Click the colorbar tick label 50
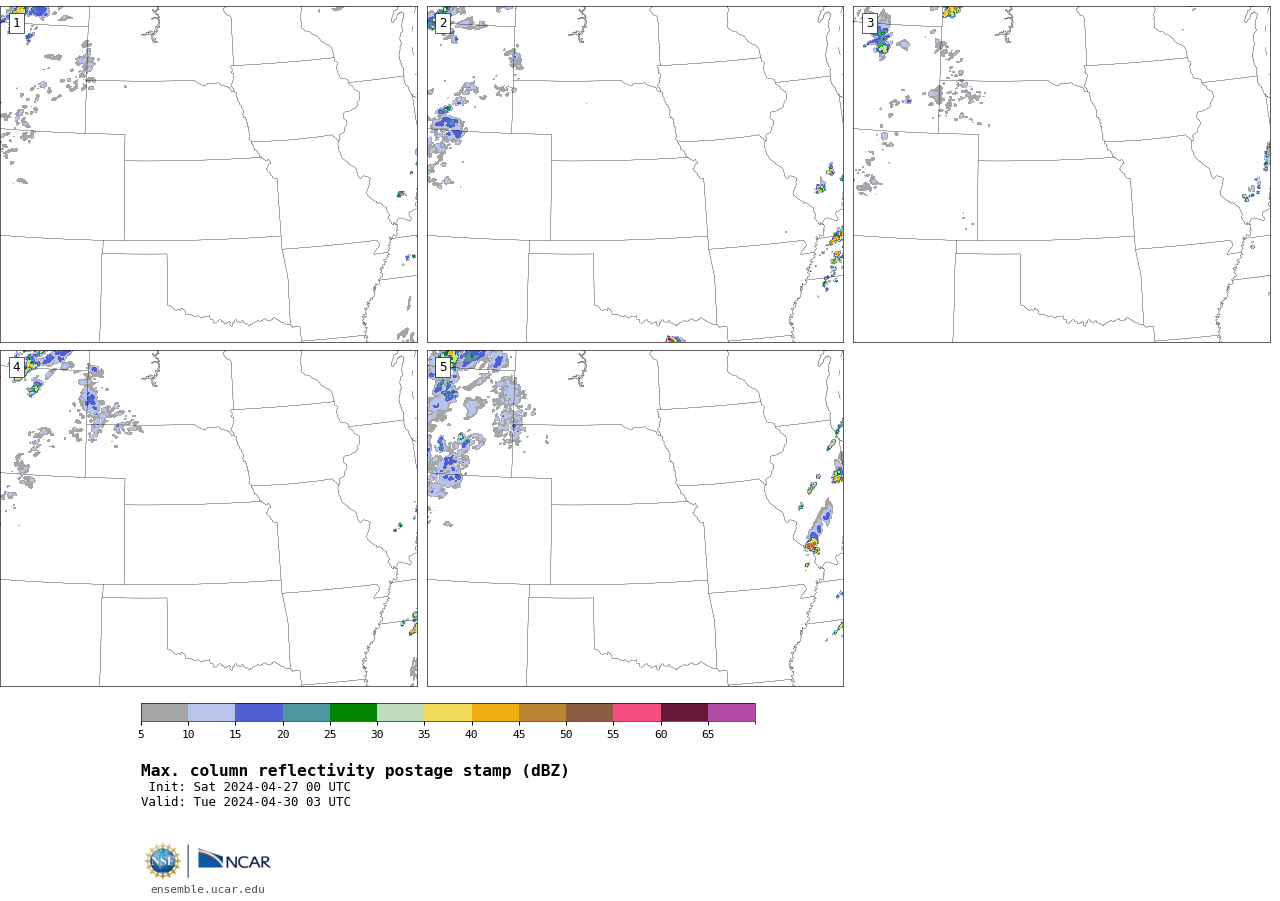Screen dimensions: 1280x901 pyautogui.click(x=566, y=735)
